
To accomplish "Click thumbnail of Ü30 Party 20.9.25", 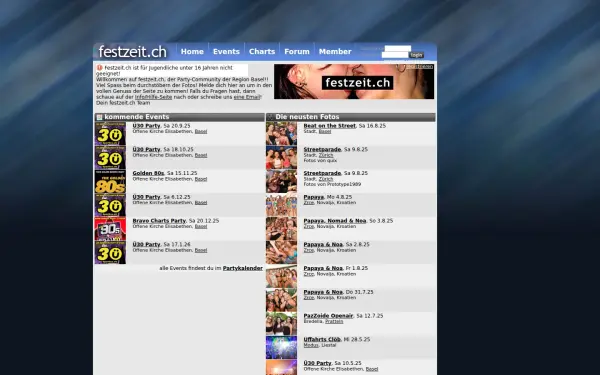I will (110, 133).
